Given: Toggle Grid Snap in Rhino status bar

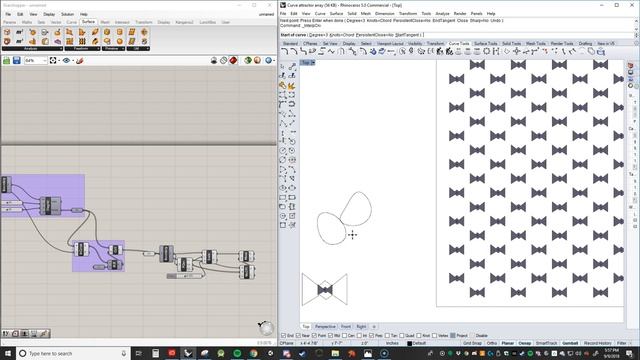Looking at the screenshot, I should pyautogui.click(x=472, y=343).
